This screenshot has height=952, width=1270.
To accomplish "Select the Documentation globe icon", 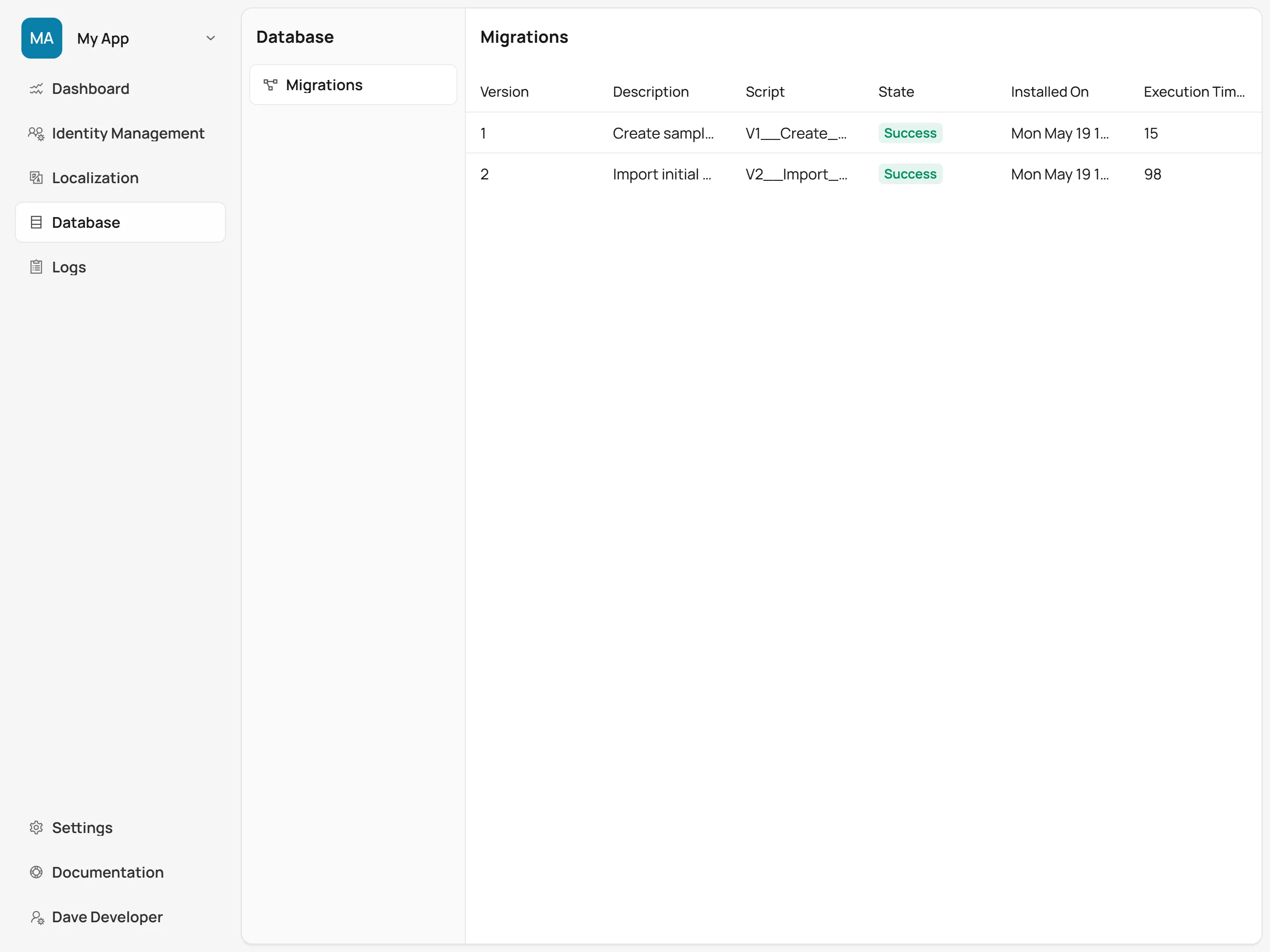I will click(x=36, y=872).
